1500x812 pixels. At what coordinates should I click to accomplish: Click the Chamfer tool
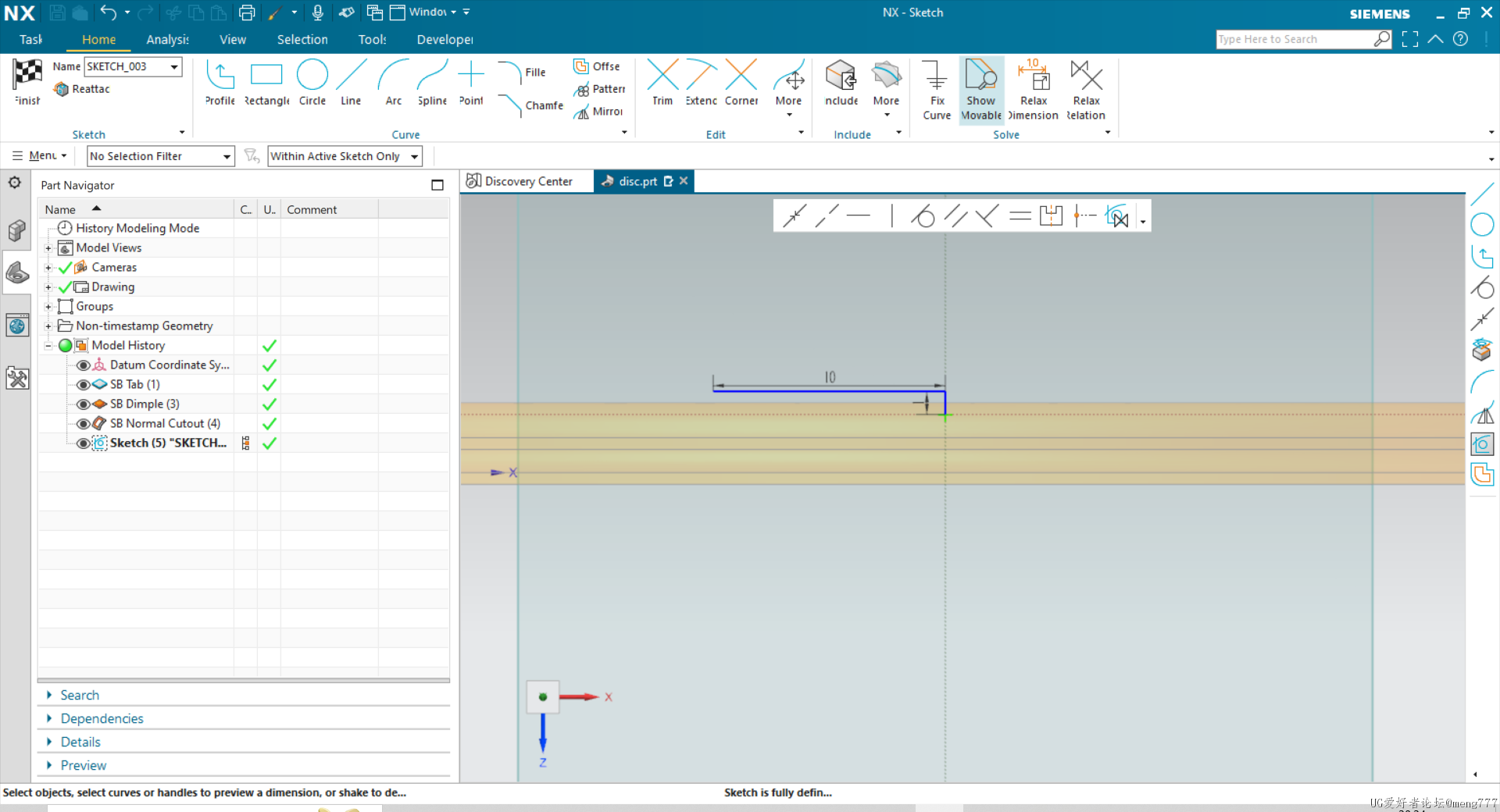click(x=530, y=105)
